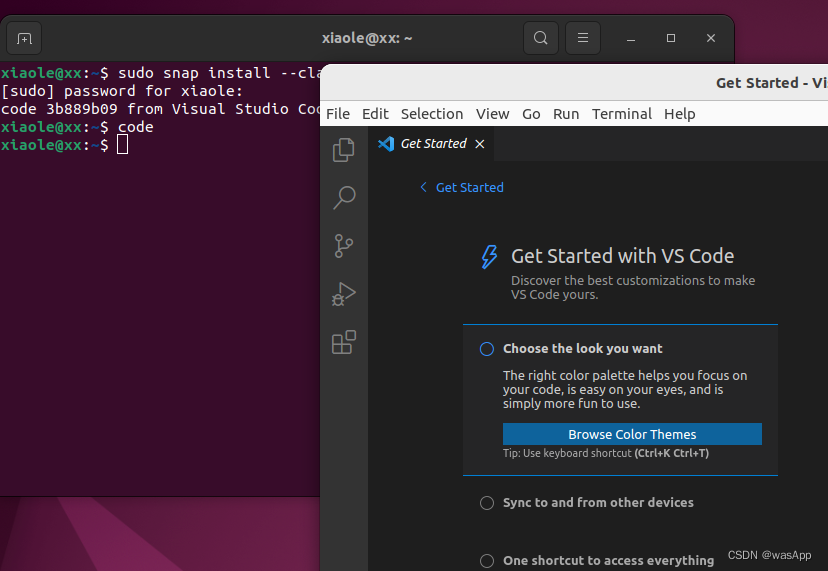Click the color palette description paragraph

[x=625, y=389]
